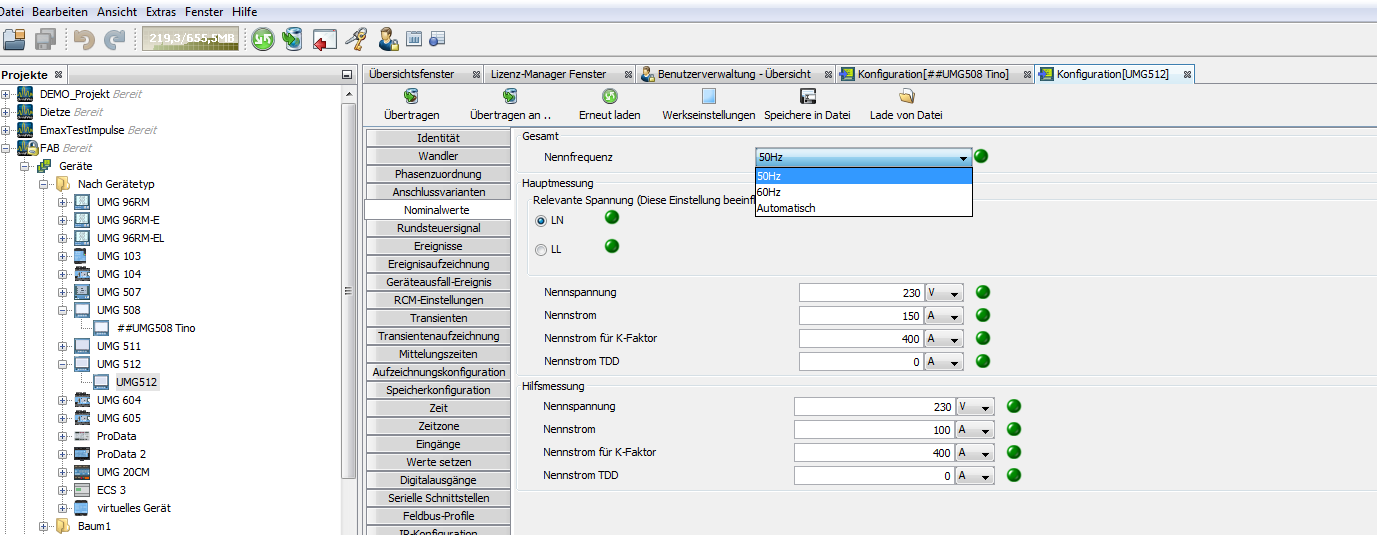Choose Automatisch in frequency dropdown list
This screenshot has height=535, width=1377.
(786, 208)
